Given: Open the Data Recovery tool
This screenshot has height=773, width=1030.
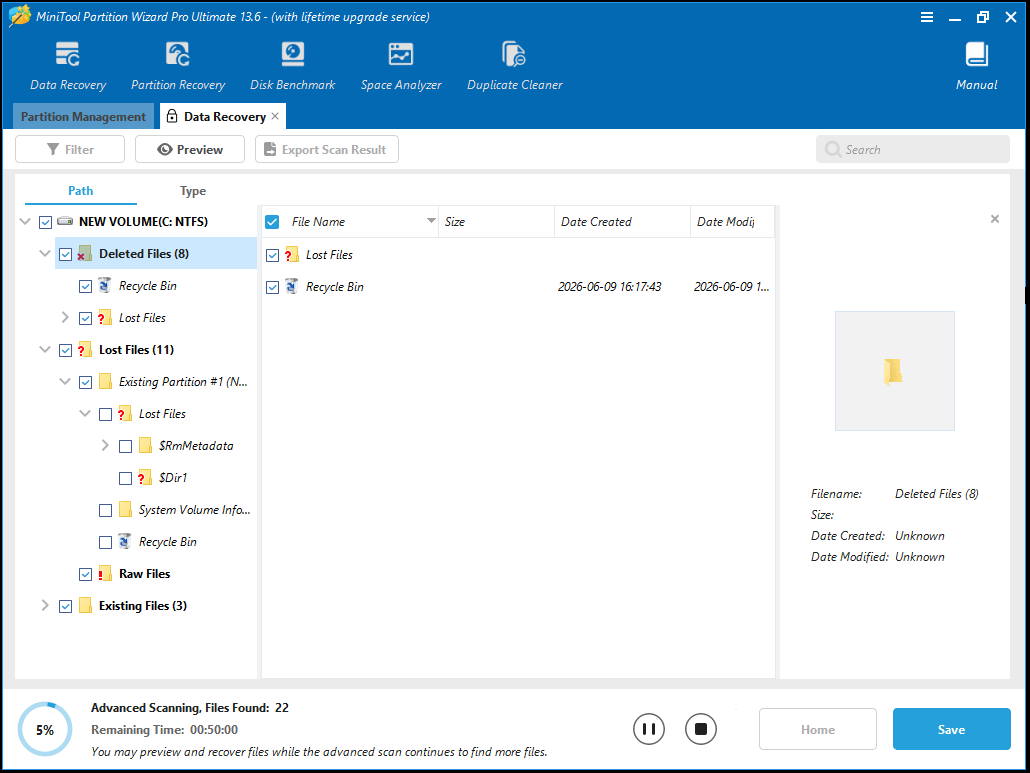Looking at the screenshot, I should [x=68, y=66].
